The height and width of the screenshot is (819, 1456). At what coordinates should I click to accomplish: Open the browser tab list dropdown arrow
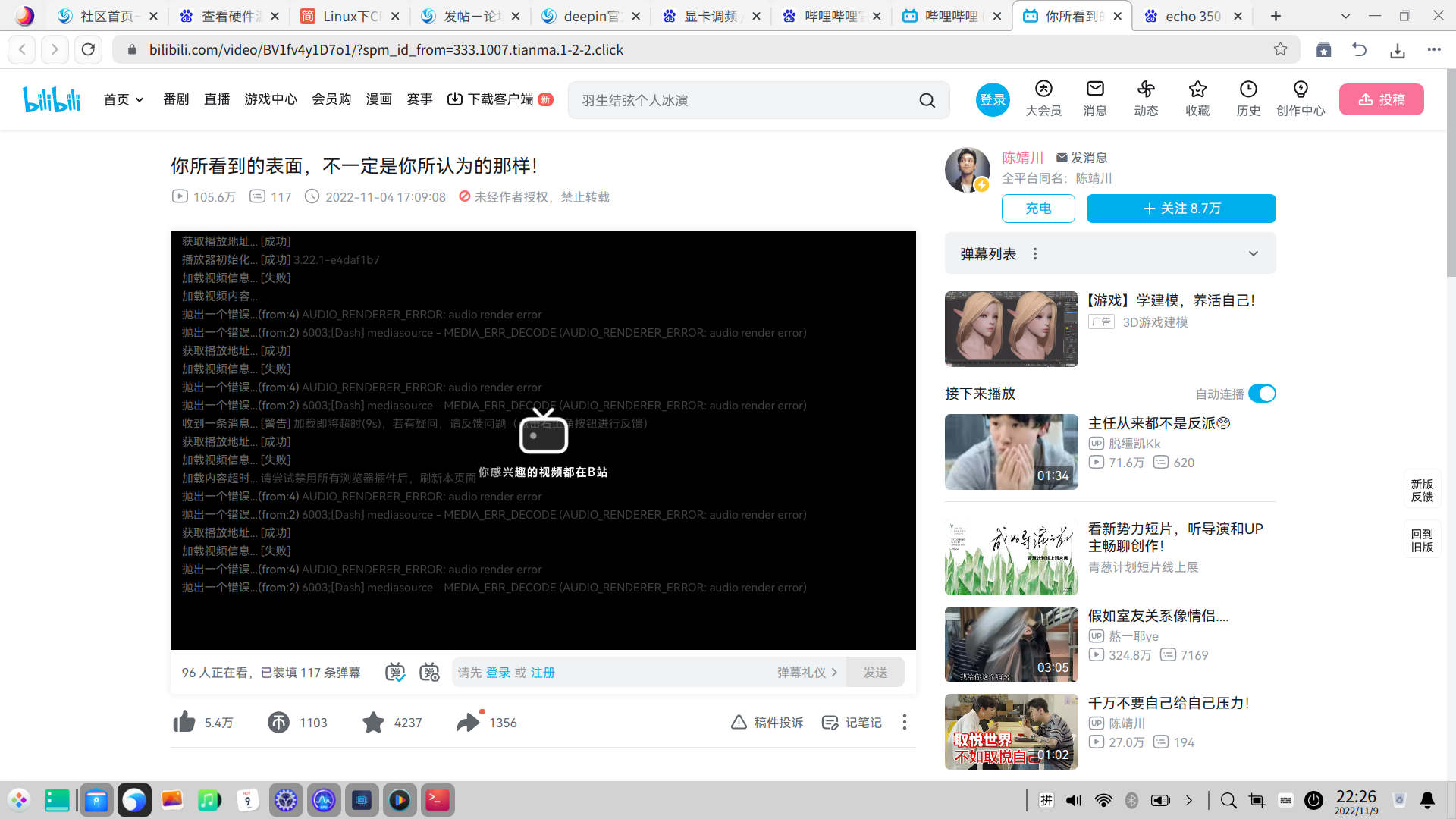pos(1345,16)
